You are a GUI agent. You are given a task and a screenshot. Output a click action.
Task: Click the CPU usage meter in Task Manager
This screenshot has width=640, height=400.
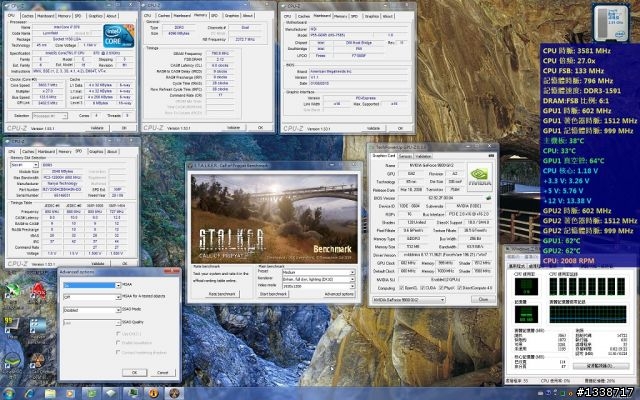[526, 287]
